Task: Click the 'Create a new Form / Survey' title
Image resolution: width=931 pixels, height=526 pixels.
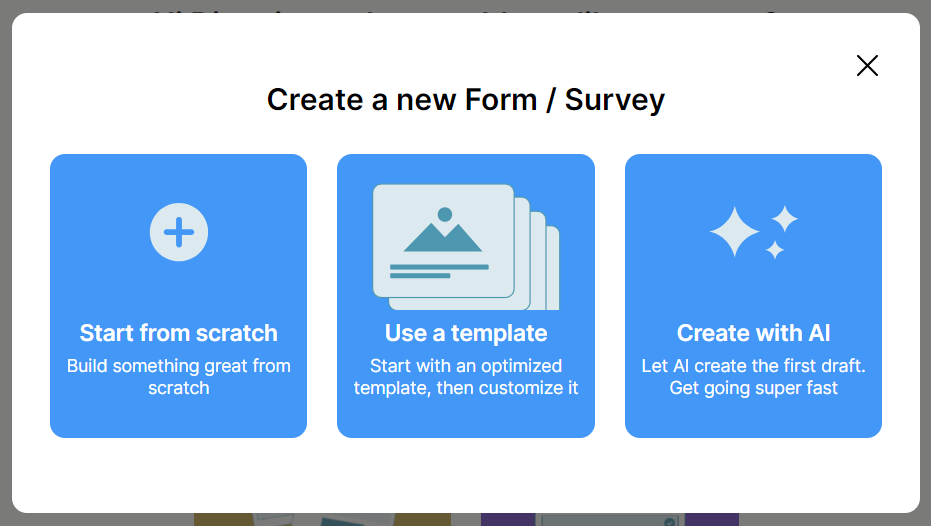Action: [x=466, y=100]
